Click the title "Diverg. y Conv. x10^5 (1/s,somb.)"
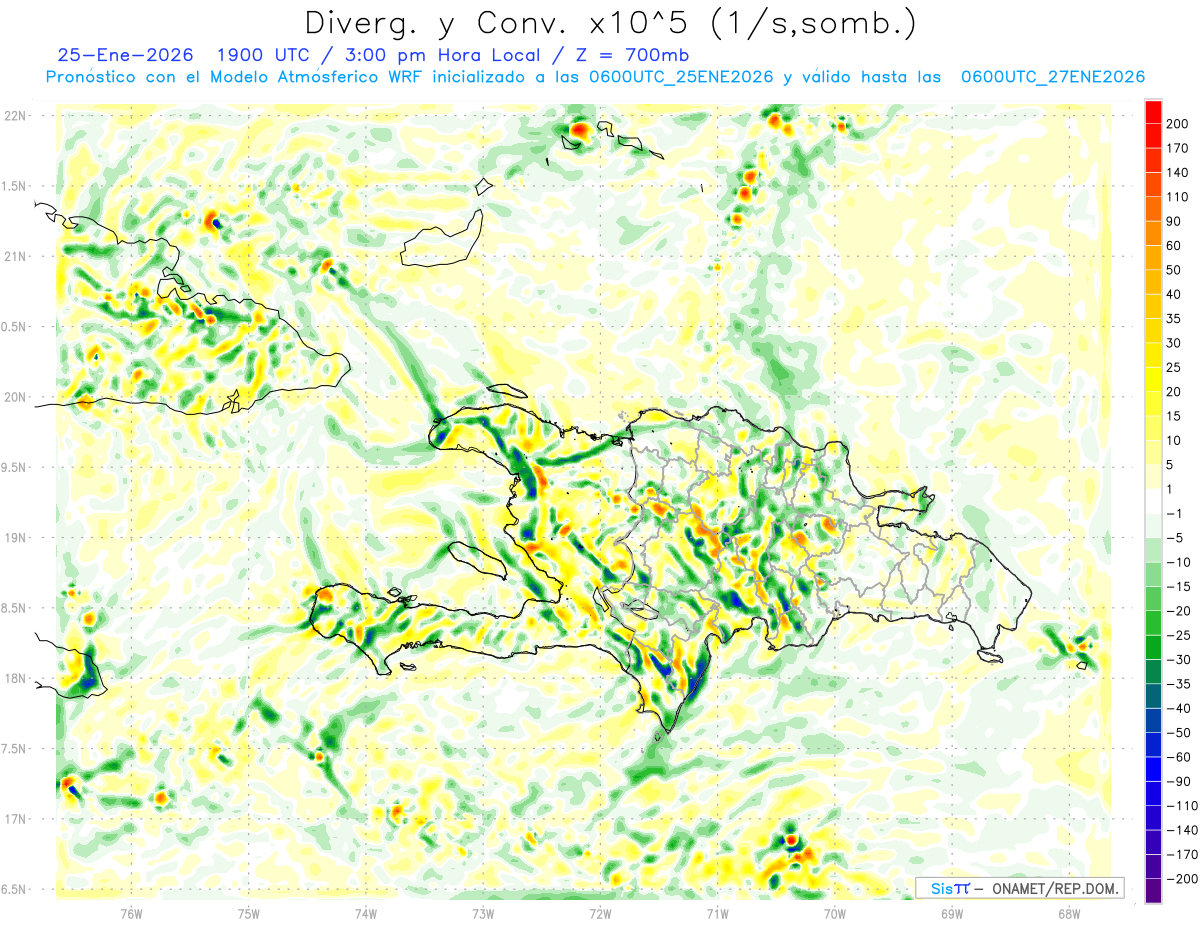 point(609,22)
